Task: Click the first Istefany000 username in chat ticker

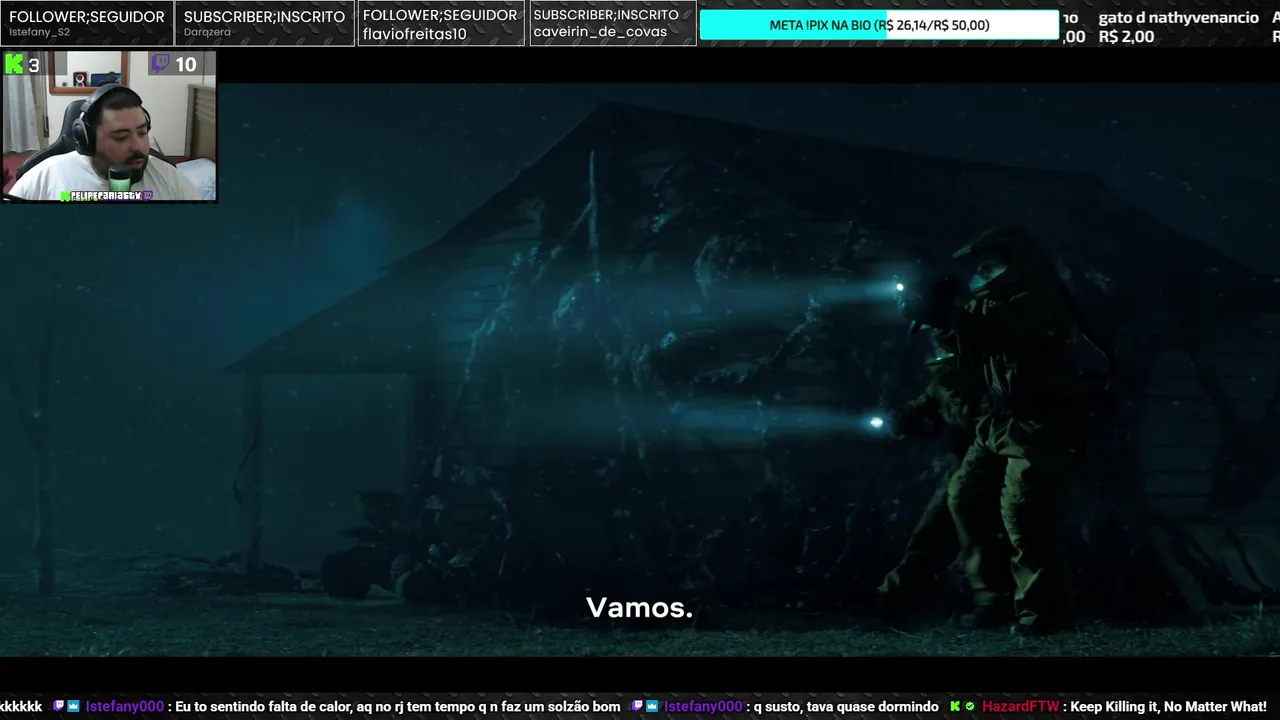Action: pyautogui.click(x=124, y=707)
